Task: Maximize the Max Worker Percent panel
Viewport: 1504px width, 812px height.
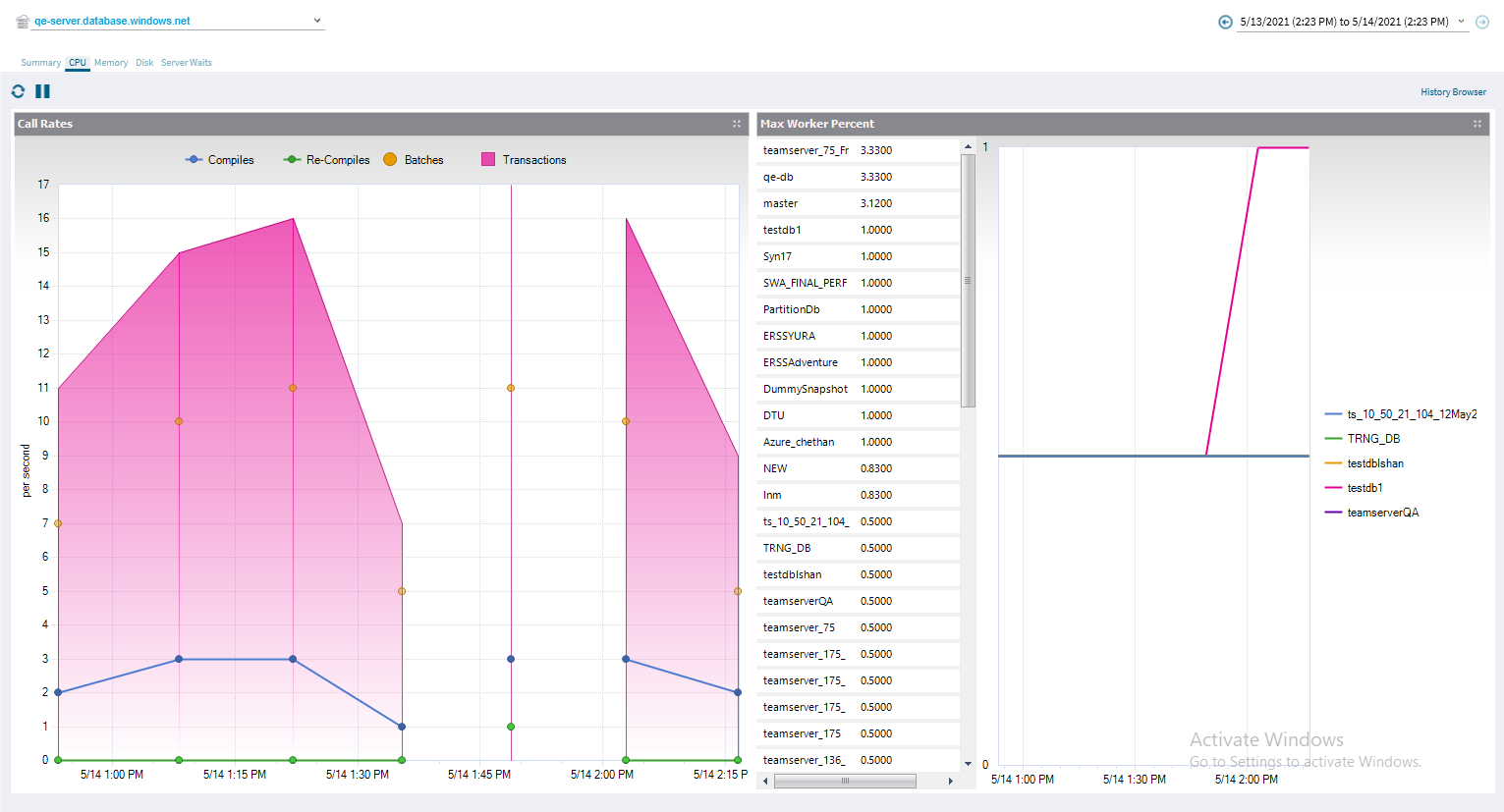Action: [1476, 124]
